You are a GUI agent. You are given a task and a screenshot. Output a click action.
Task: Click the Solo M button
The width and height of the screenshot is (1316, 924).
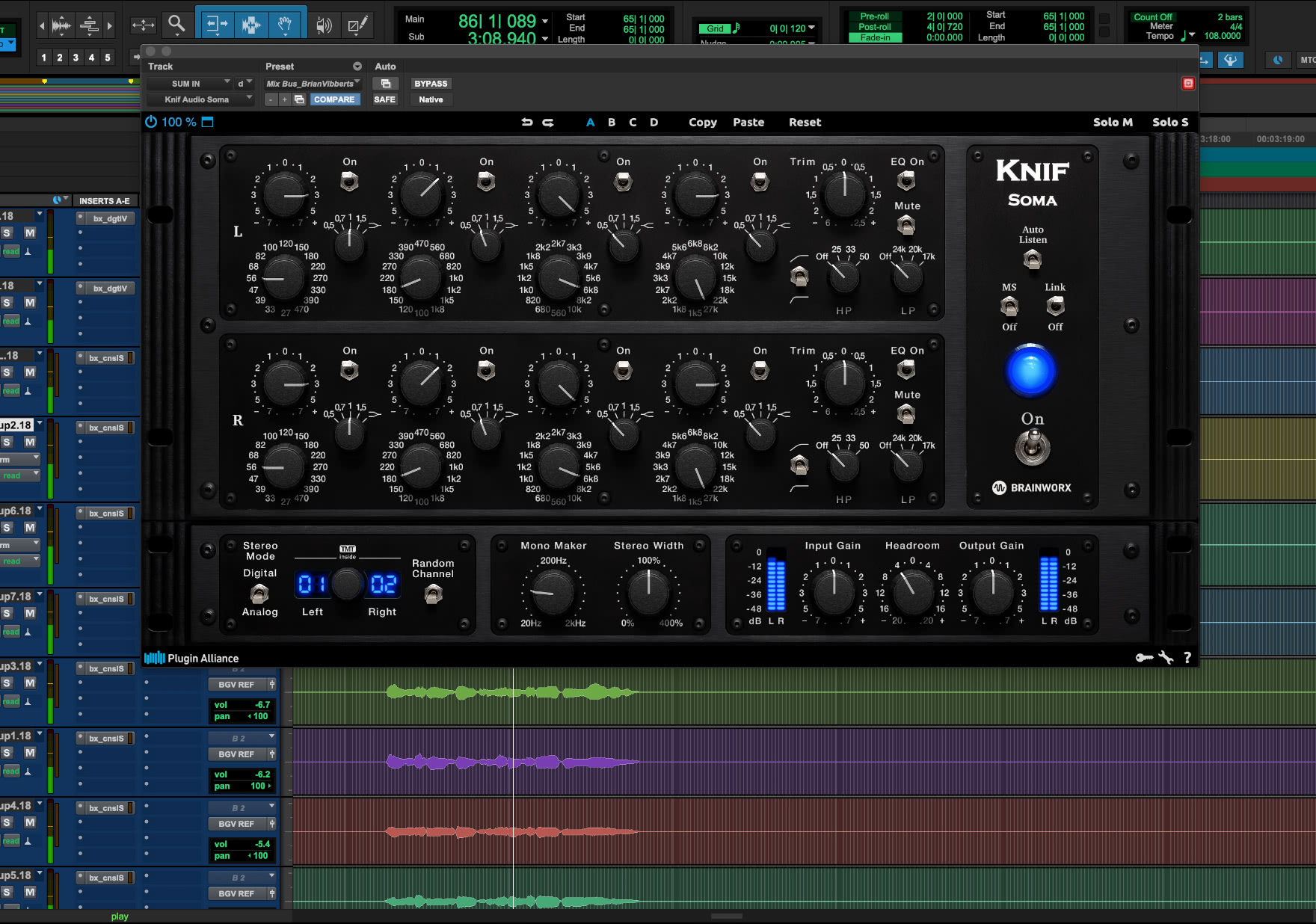(x=1113, y=122)
